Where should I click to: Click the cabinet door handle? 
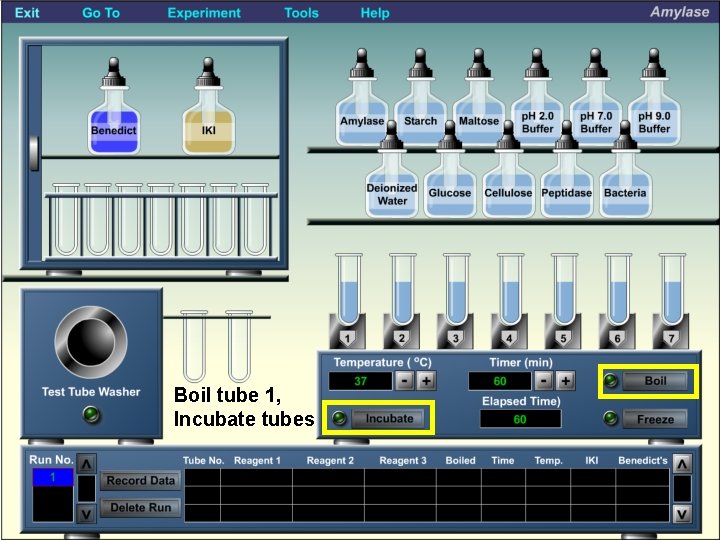tap(34, 153)
